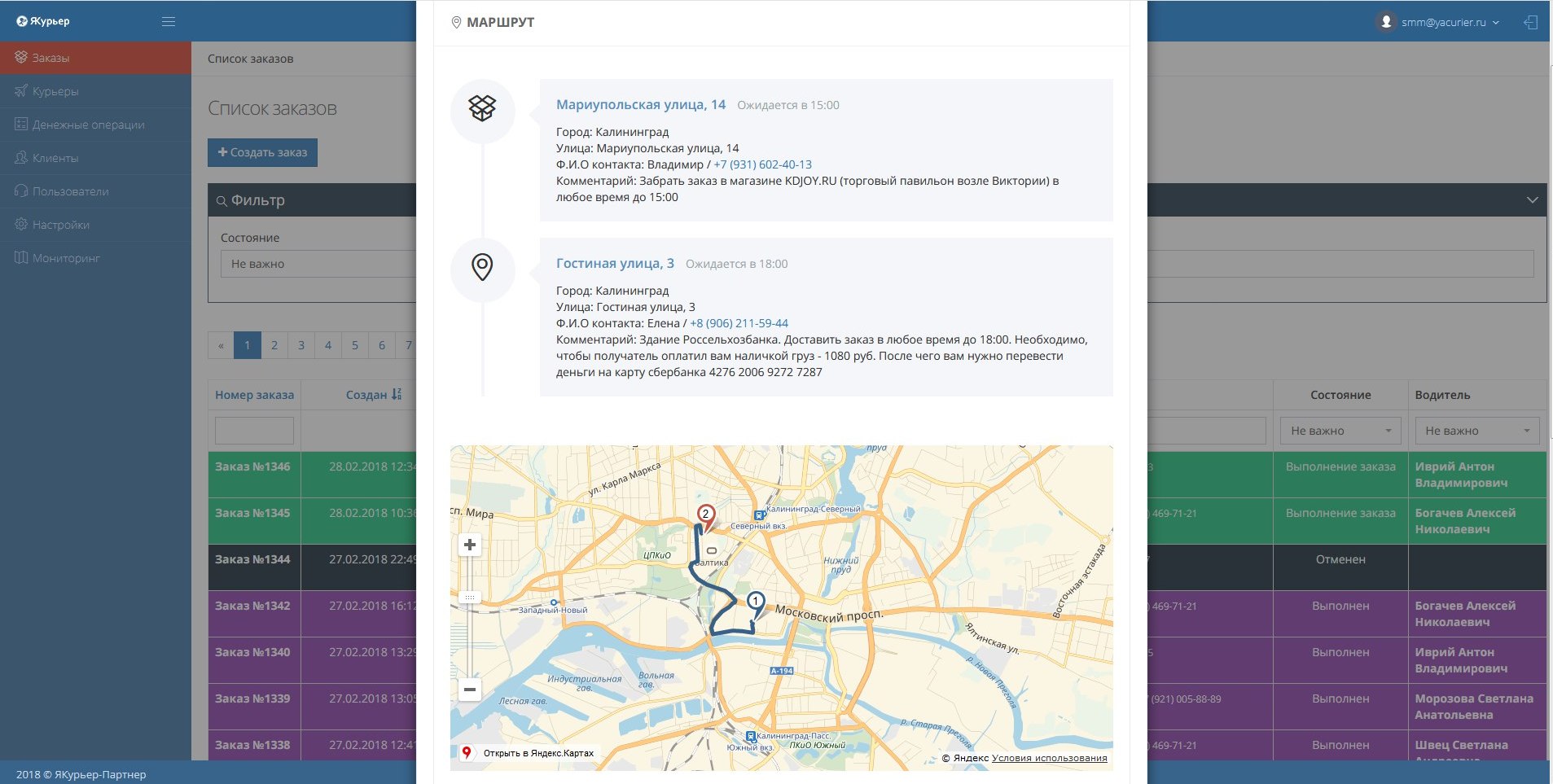
Task: Open the Водитель column filter dropdown
Action: point(1476,431)
